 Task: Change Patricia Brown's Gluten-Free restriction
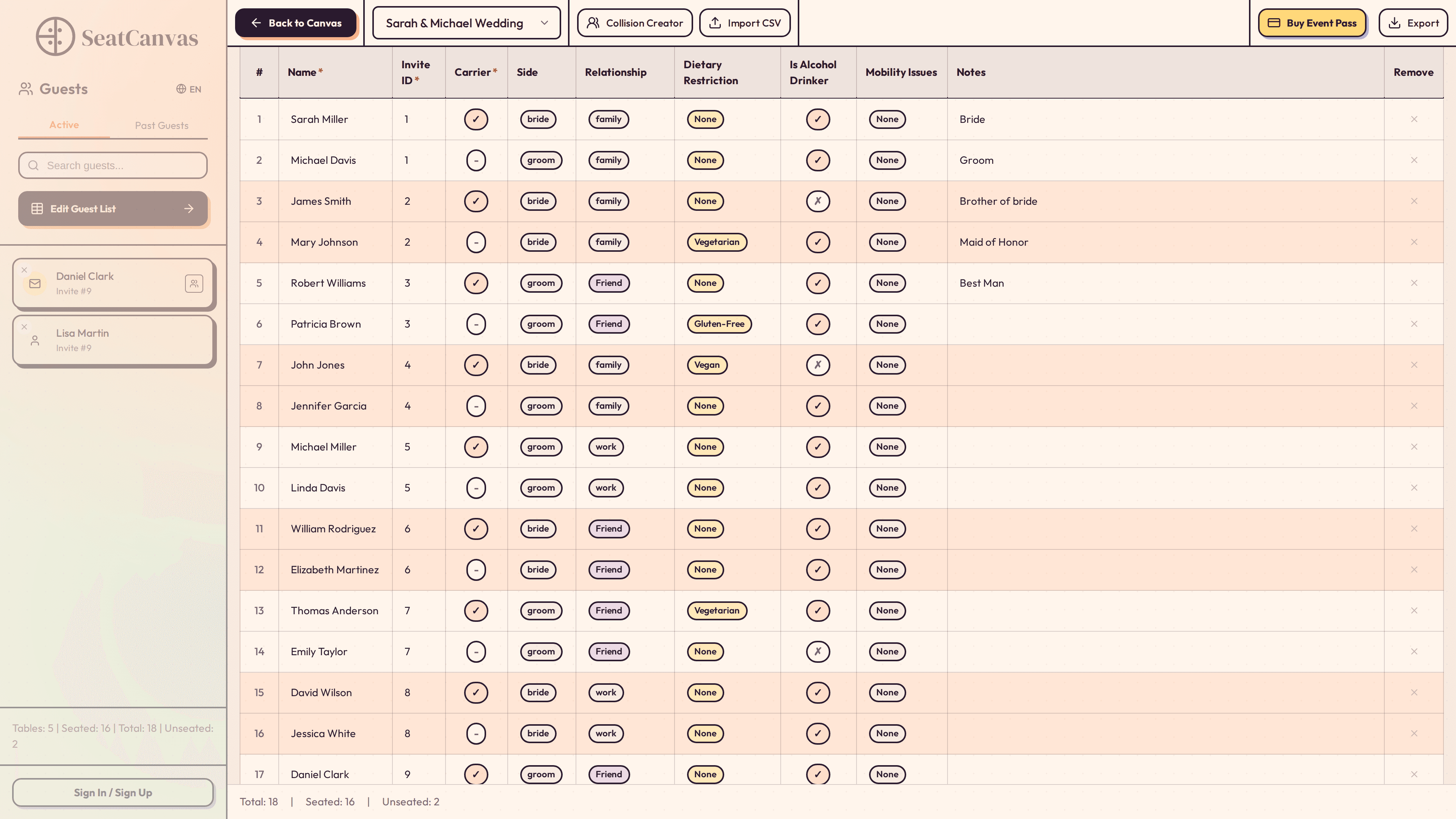click(719, 324)
